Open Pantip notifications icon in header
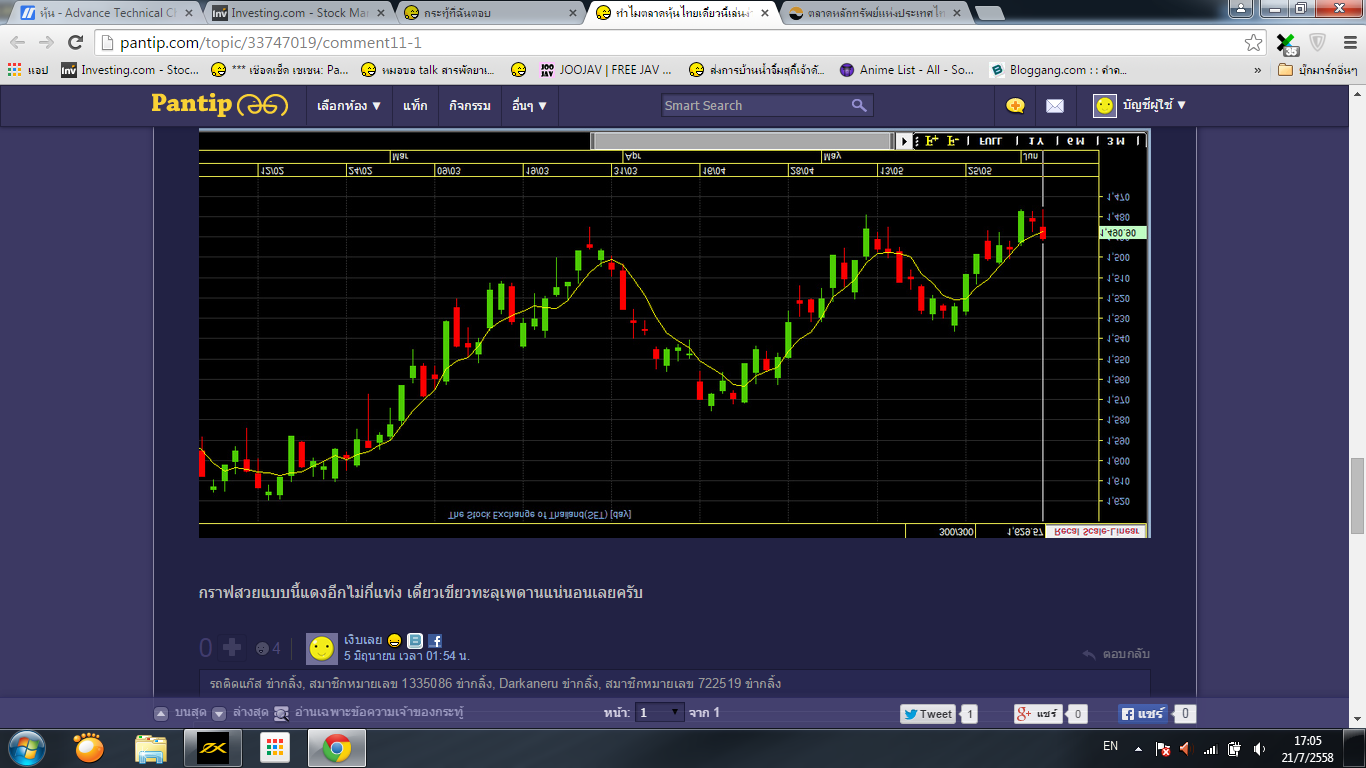This screenshot has width=1366, height=768. [1015, 105]
